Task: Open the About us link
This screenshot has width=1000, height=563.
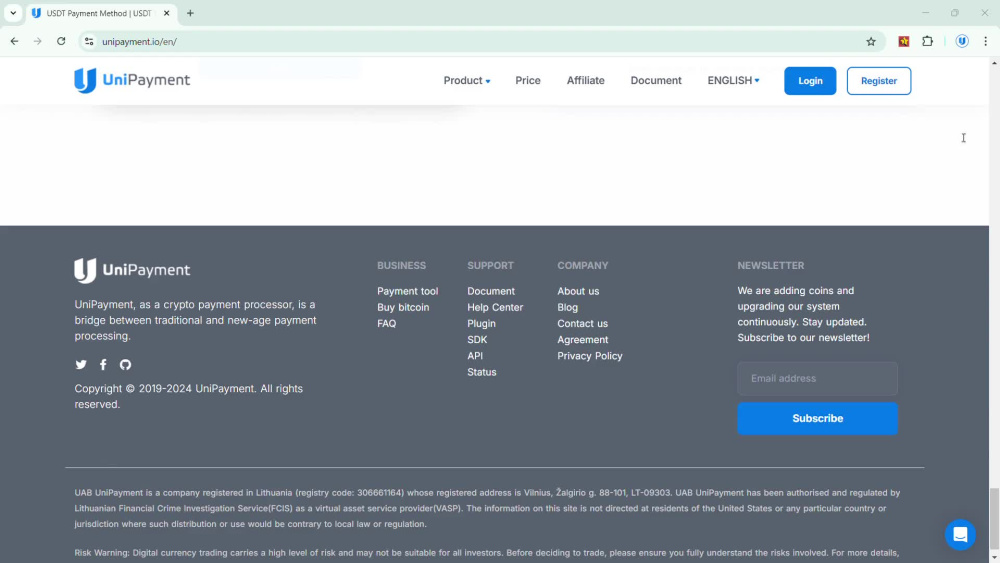Action: point(578,291)
